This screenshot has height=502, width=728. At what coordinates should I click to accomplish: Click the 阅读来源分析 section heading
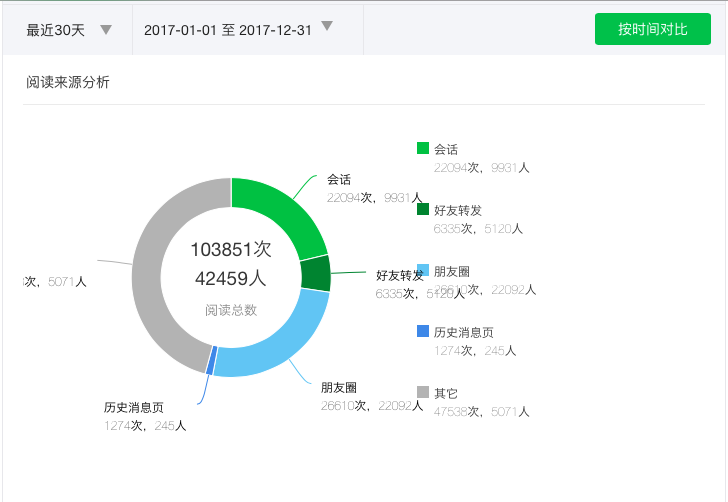coord(68,82)
